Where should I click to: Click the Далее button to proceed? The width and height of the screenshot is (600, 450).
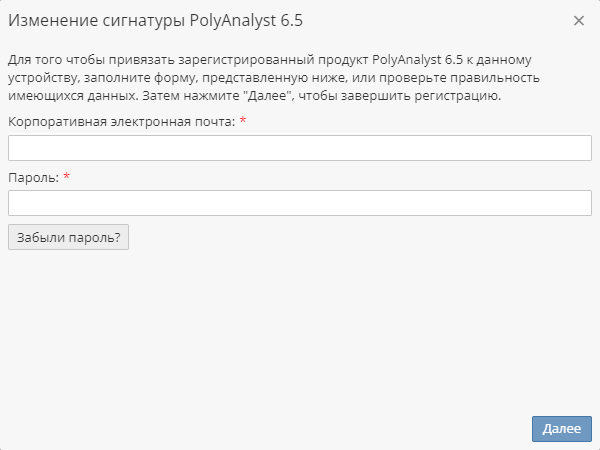(562, 429)
